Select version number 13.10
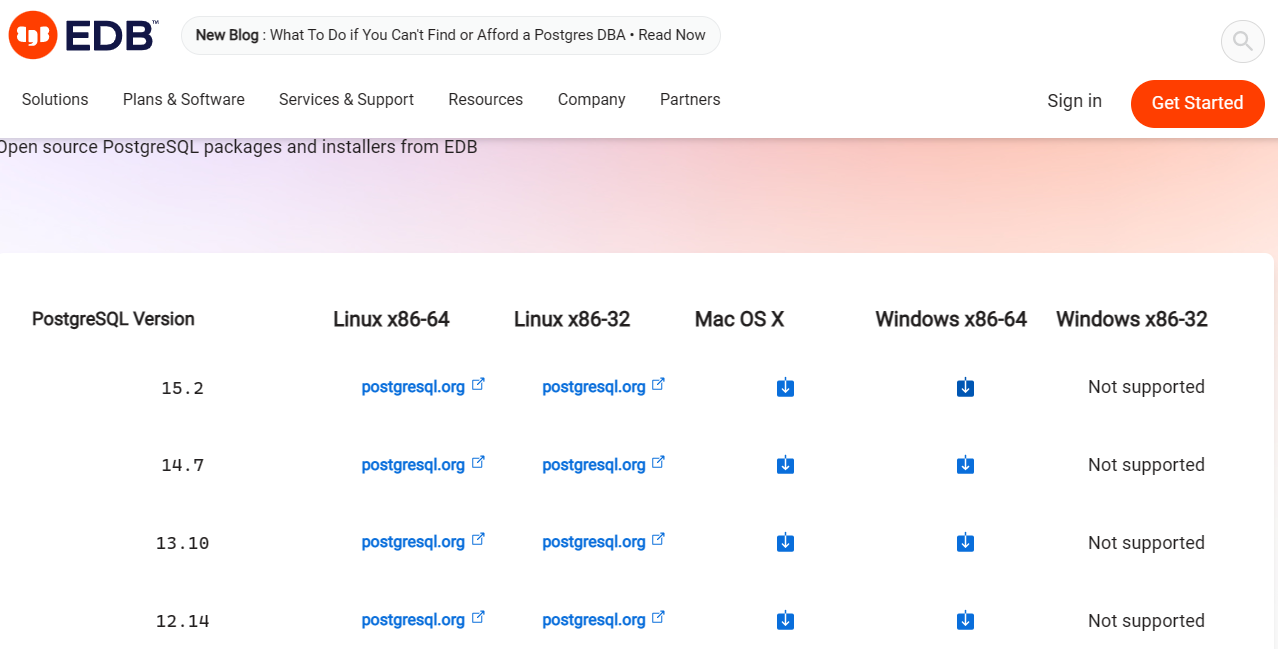1278x649 pixels. (x=182, y=544)
